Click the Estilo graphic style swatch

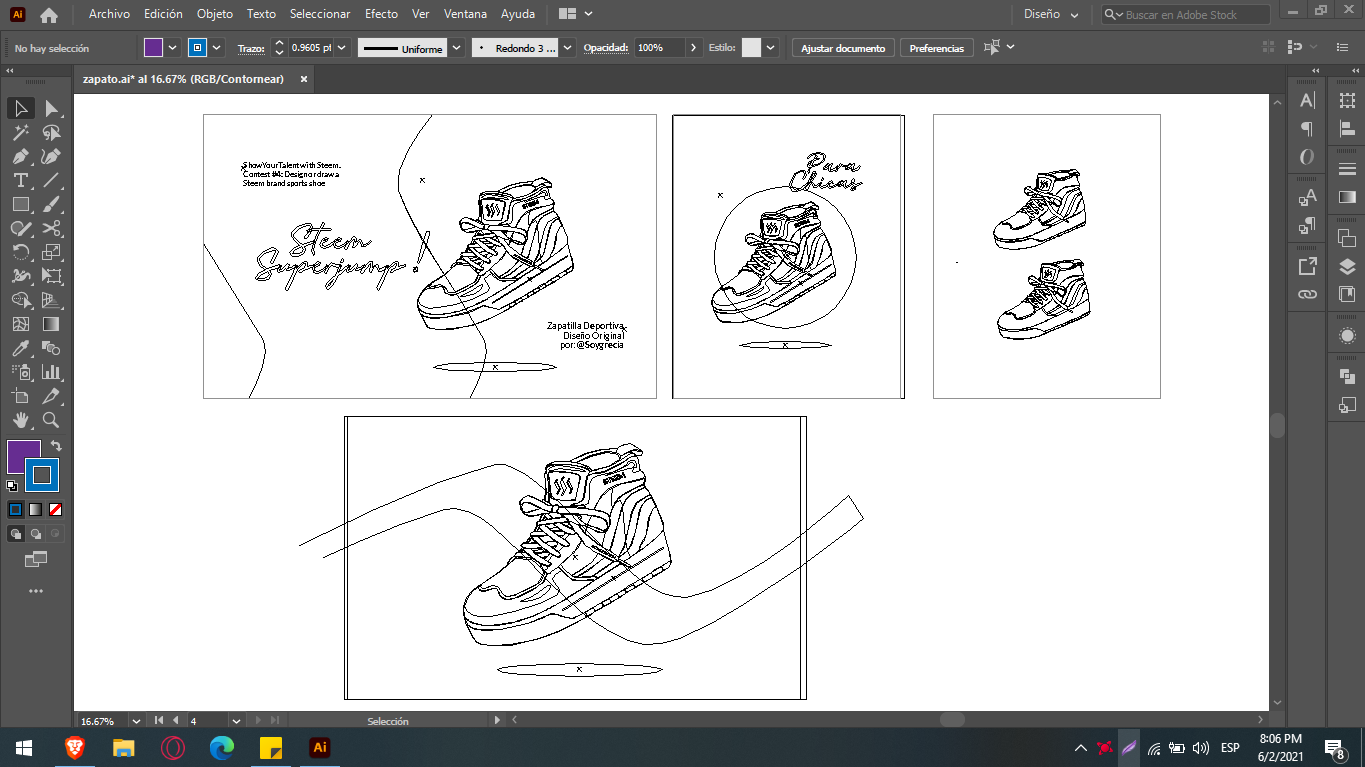tap(751, 48)
